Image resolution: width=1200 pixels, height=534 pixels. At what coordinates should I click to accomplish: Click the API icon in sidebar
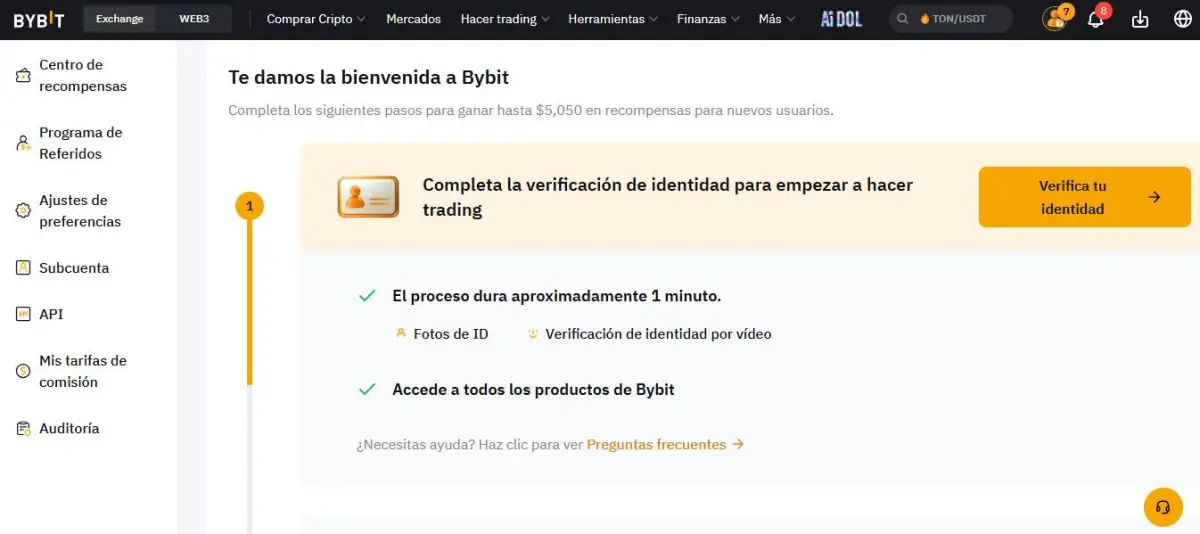[x=23, y=314]
